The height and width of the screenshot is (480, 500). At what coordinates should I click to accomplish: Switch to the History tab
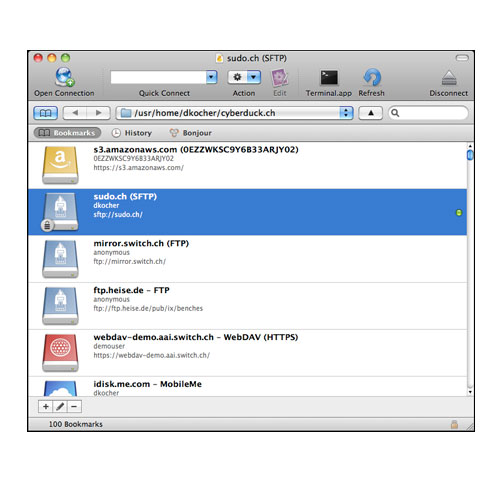[131, 133]
